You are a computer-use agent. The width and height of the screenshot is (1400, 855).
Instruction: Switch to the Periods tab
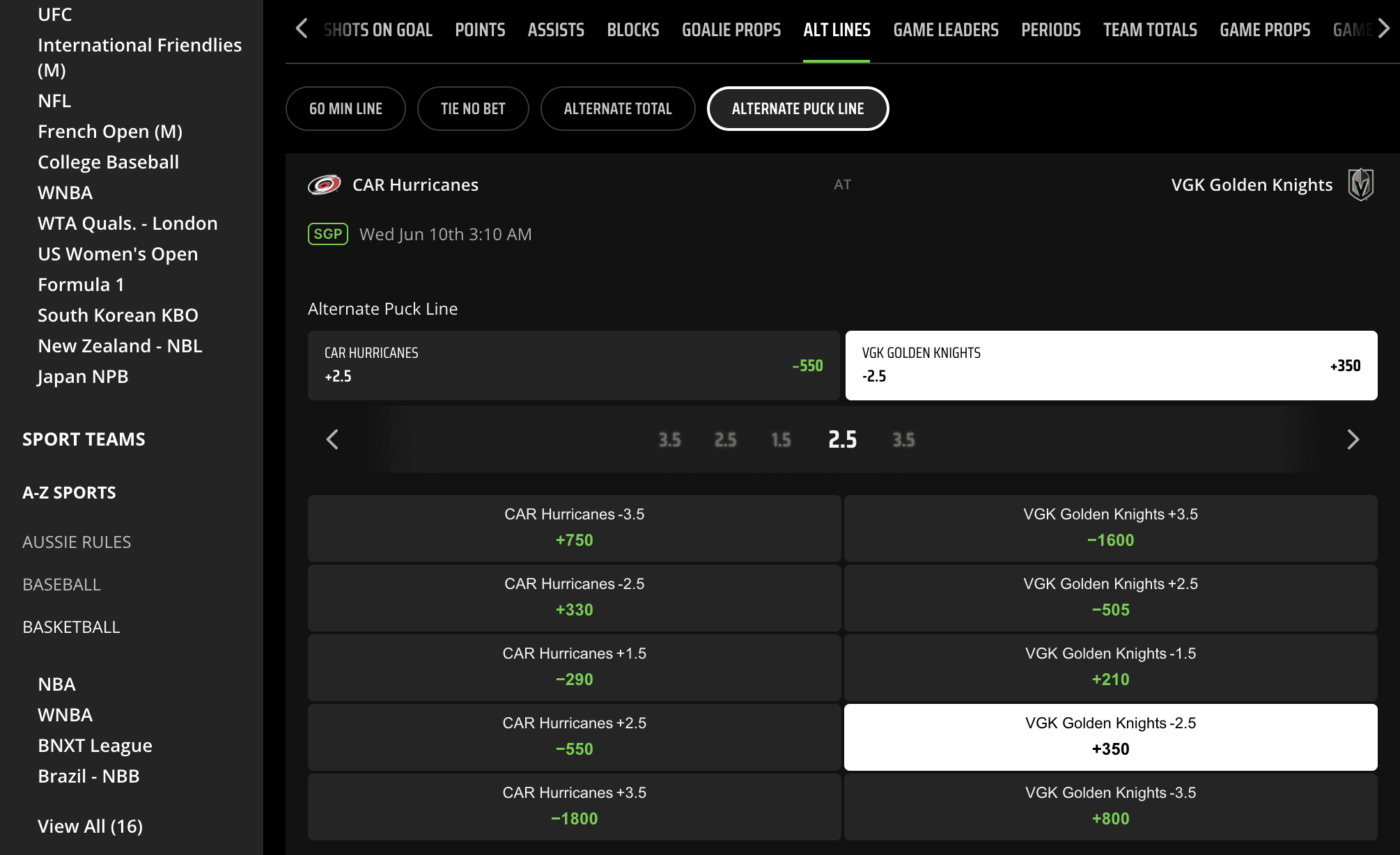coord(1051,30)
